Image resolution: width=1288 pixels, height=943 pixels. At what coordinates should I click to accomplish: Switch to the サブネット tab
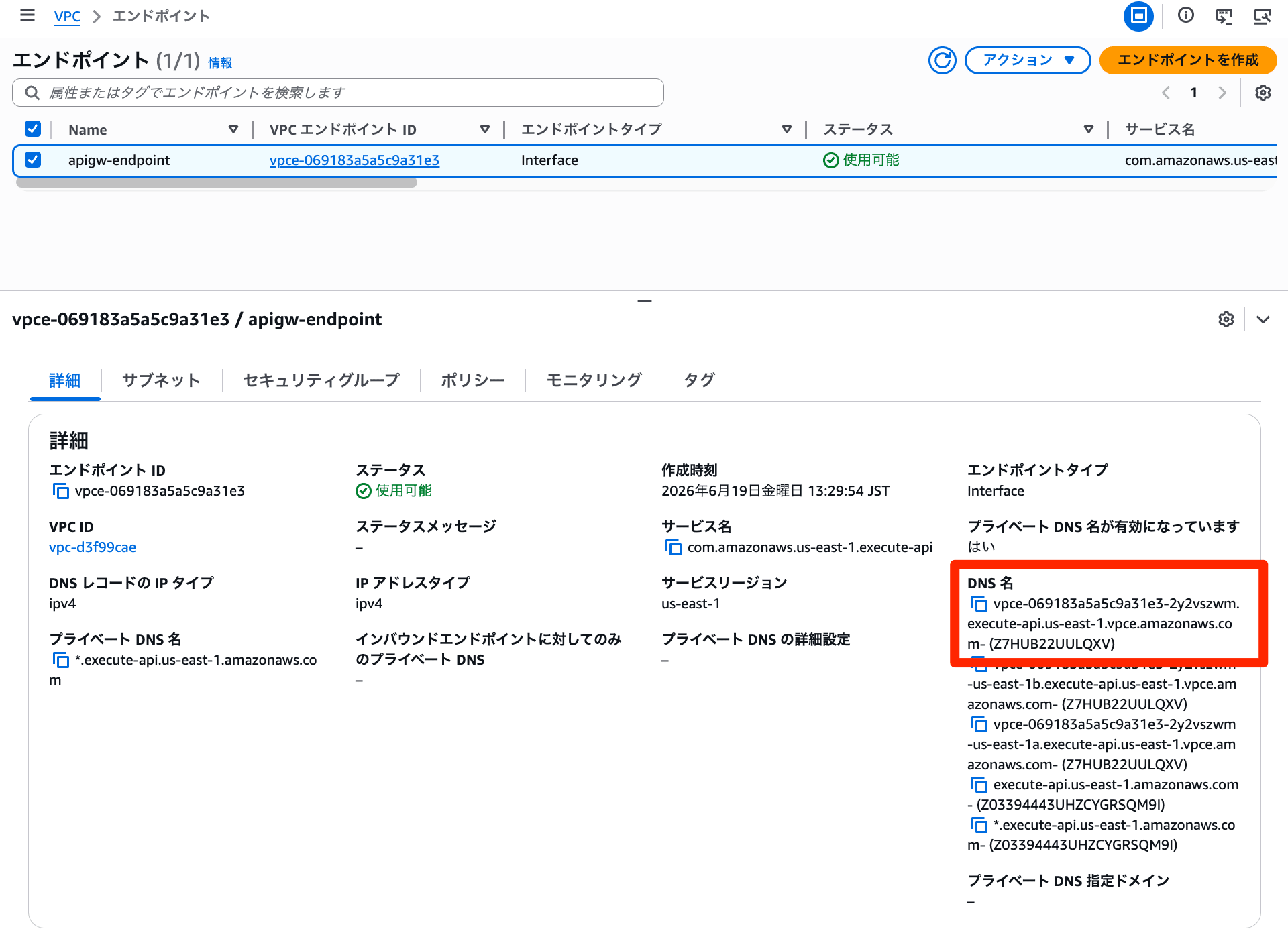pos(161,380)
